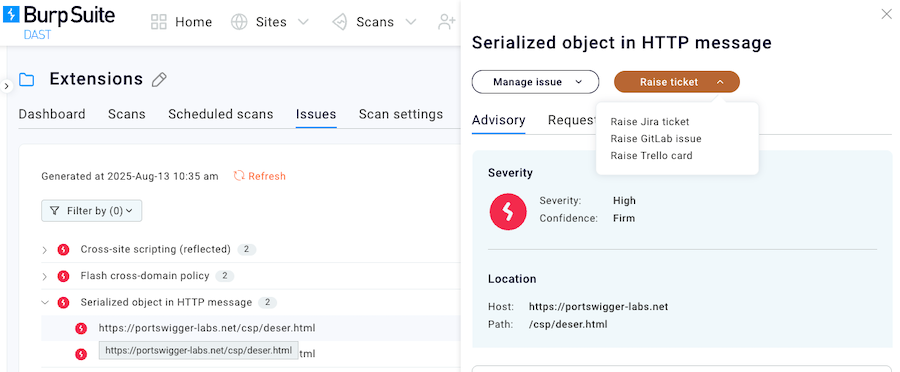Click the Extensions folder title
Screen dimensions: 900x372
[x=96, y=79]
